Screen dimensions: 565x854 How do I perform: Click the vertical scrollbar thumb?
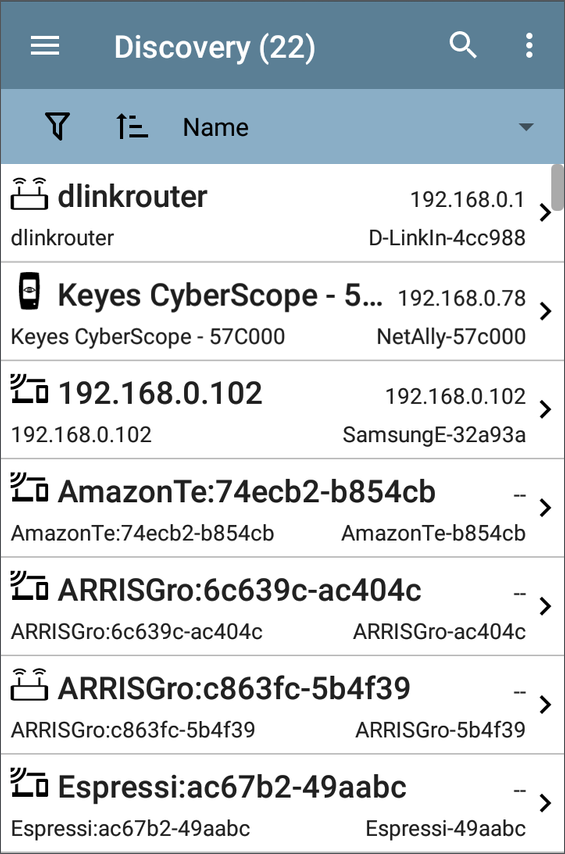tap(557, 187)
